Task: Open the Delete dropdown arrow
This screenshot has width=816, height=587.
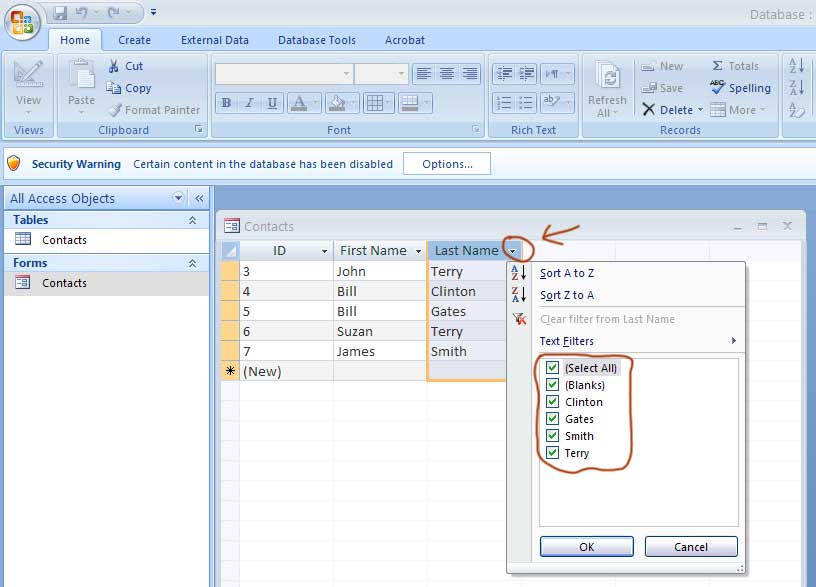Action: 700,109
